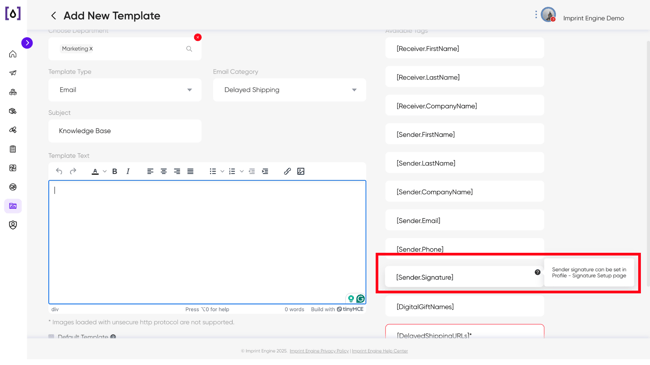Viewport: 650px width, 365px height.
Task: Open the Home icon in the sidebar
Action: point(13,54)
